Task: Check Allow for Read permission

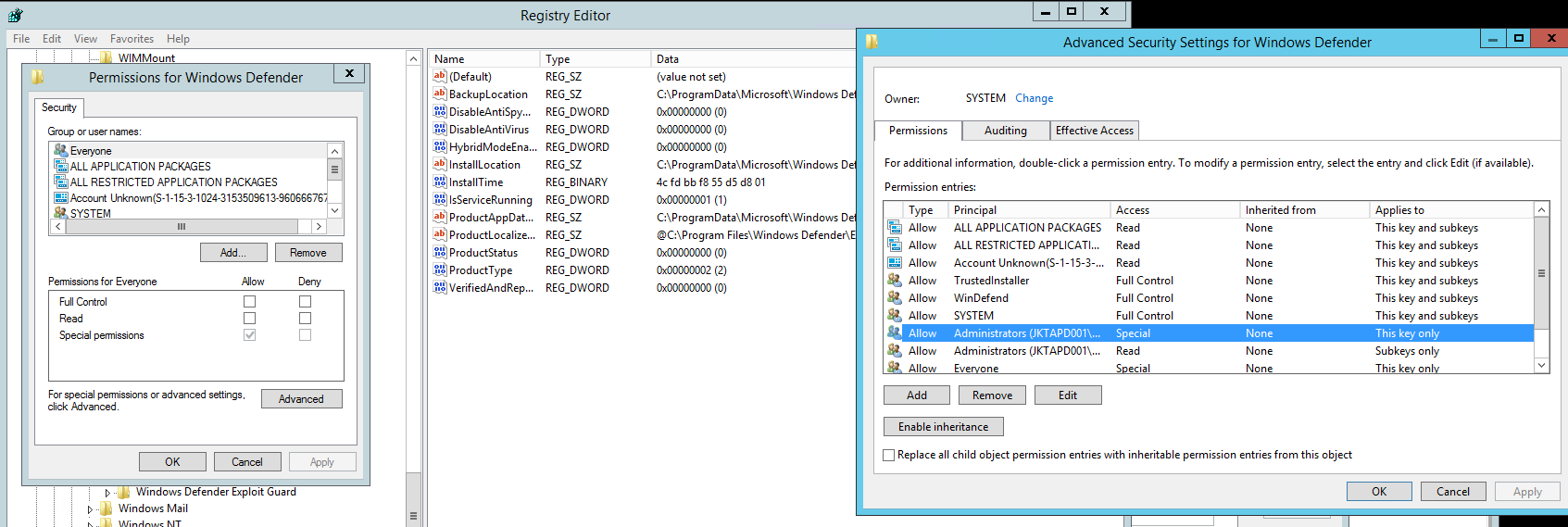Action: tap(249, 319)
